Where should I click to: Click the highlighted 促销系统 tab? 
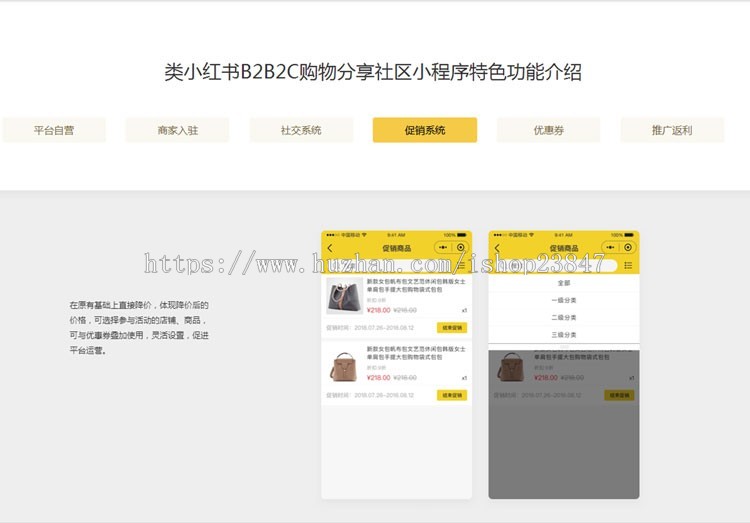tap(425, 130)
